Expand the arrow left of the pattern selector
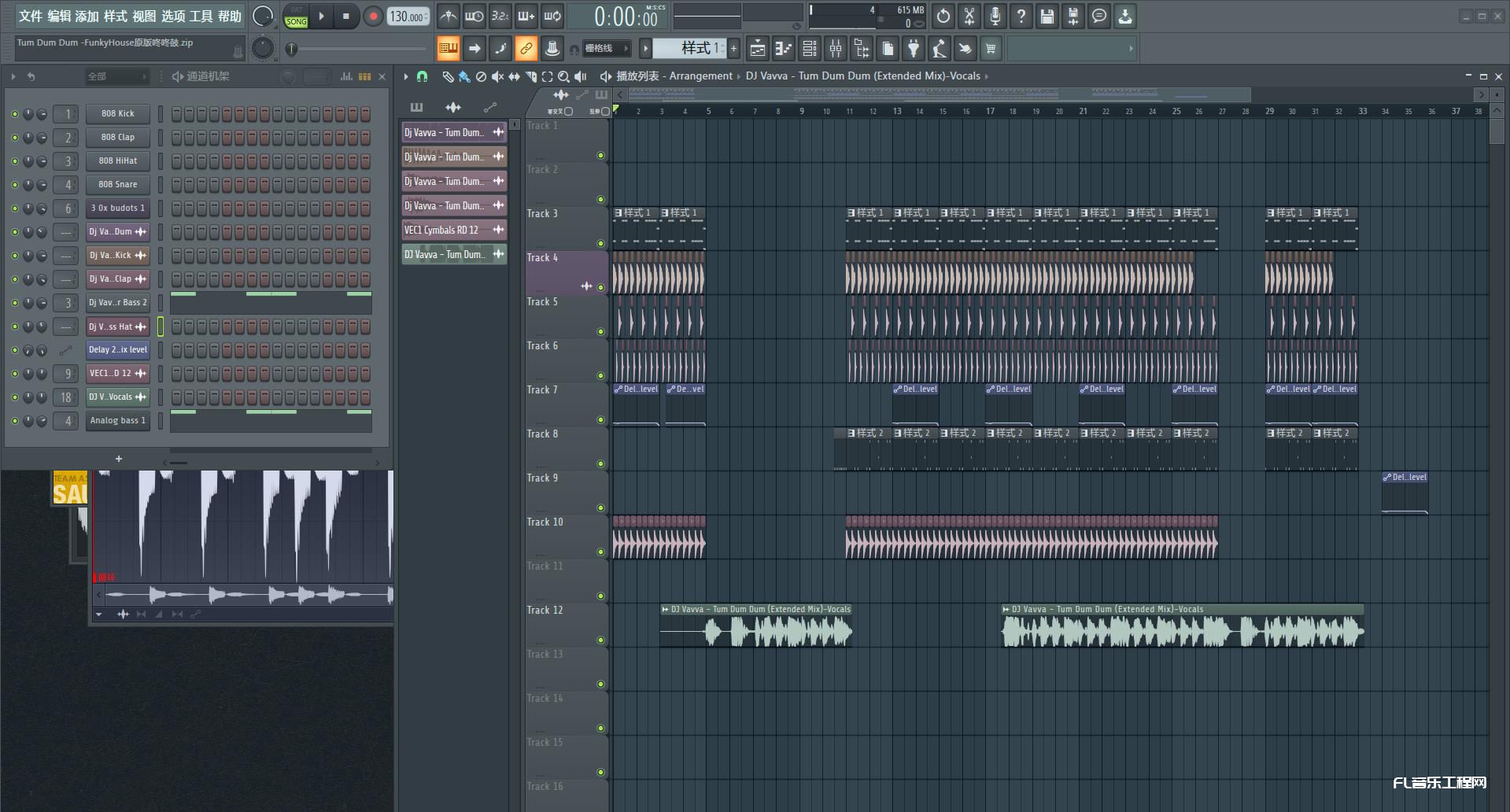The image size is (1510, 812). coord(645,49)
